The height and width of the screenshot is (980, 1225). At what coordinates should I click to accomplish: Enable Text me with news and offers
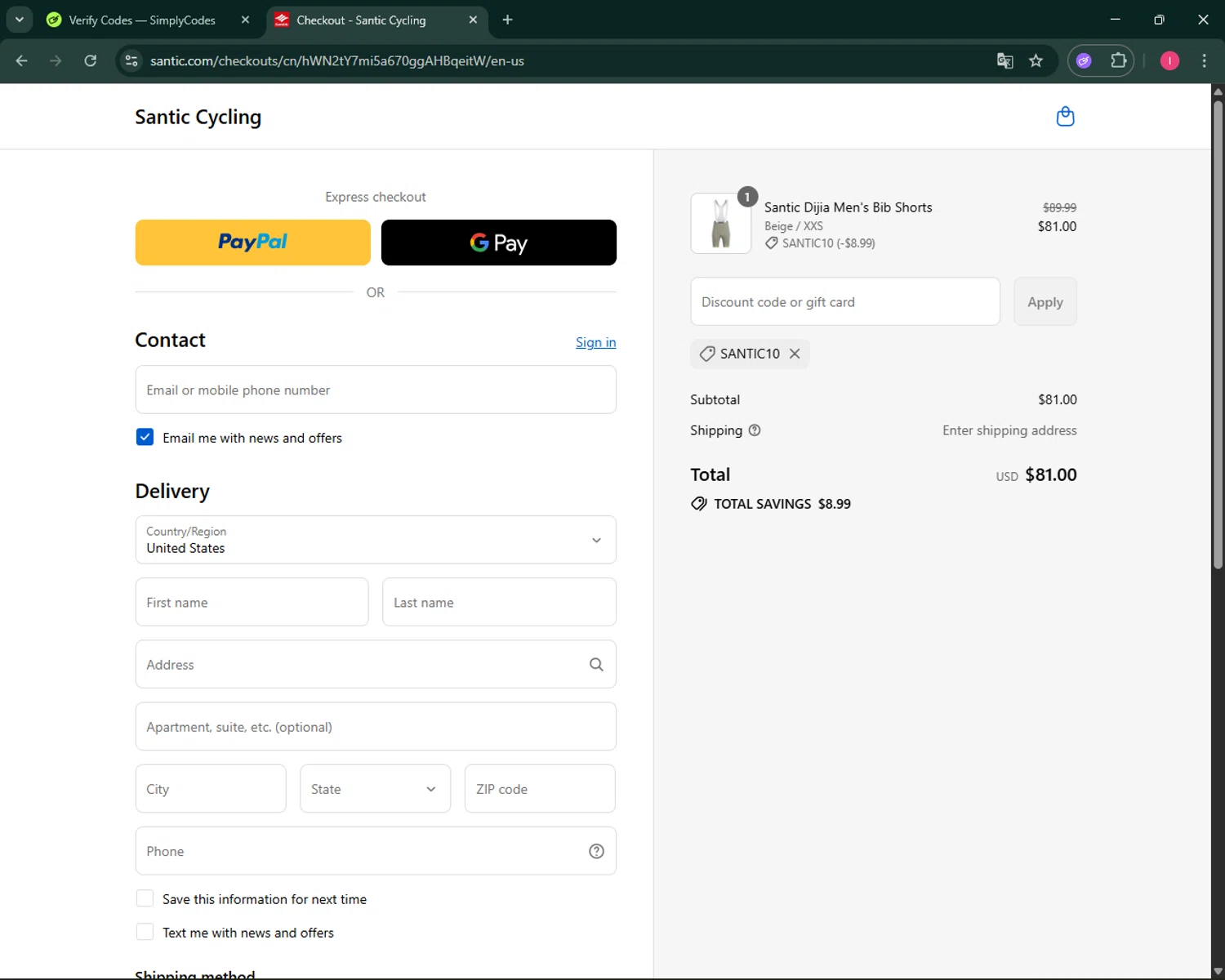(145, 932)
